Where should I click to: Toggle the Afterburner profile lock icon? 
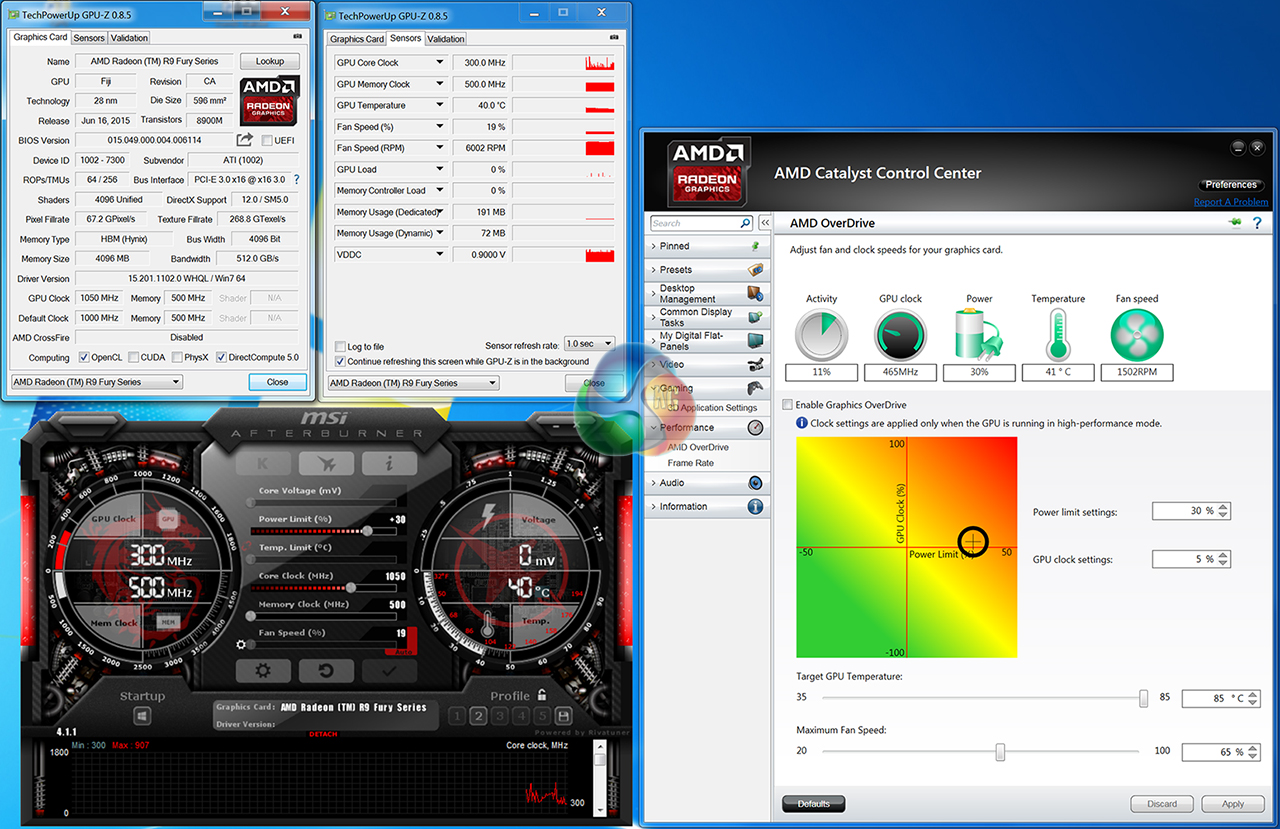pos(541,694)
